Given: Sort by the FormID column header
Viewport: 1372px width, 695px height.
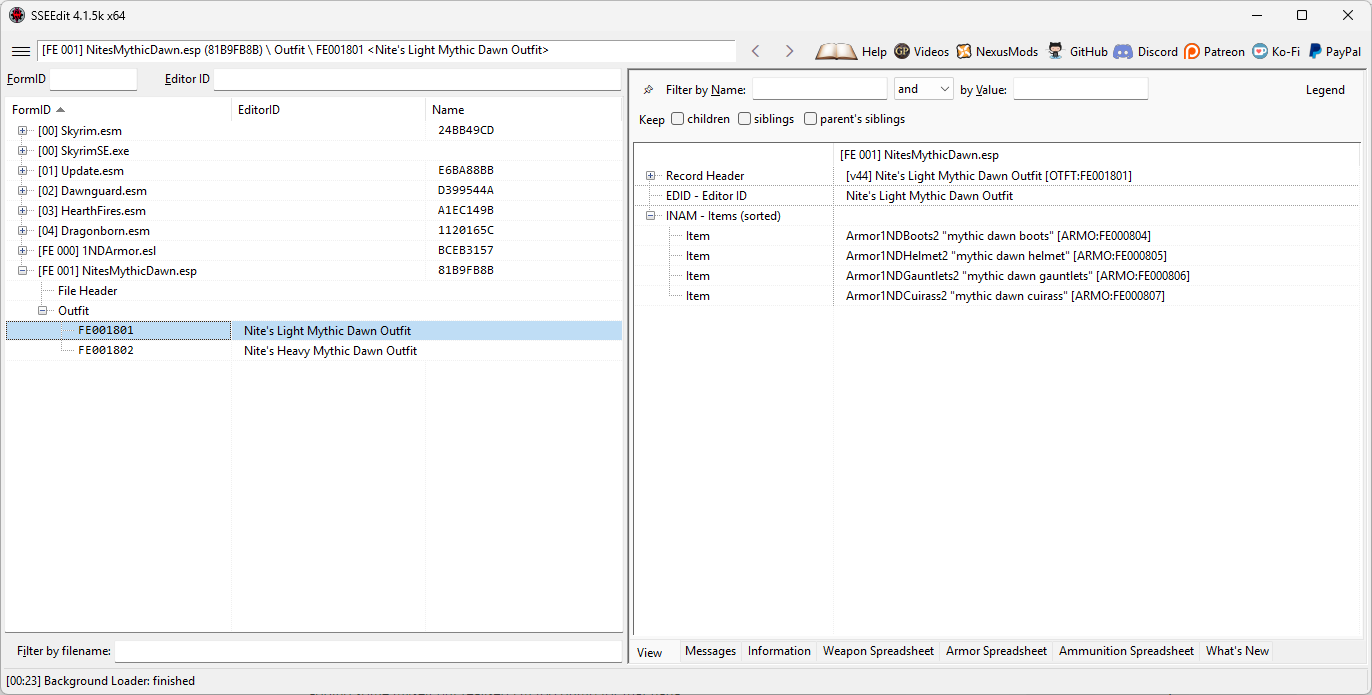Looking at the screenshot, I should pos(118,110).
